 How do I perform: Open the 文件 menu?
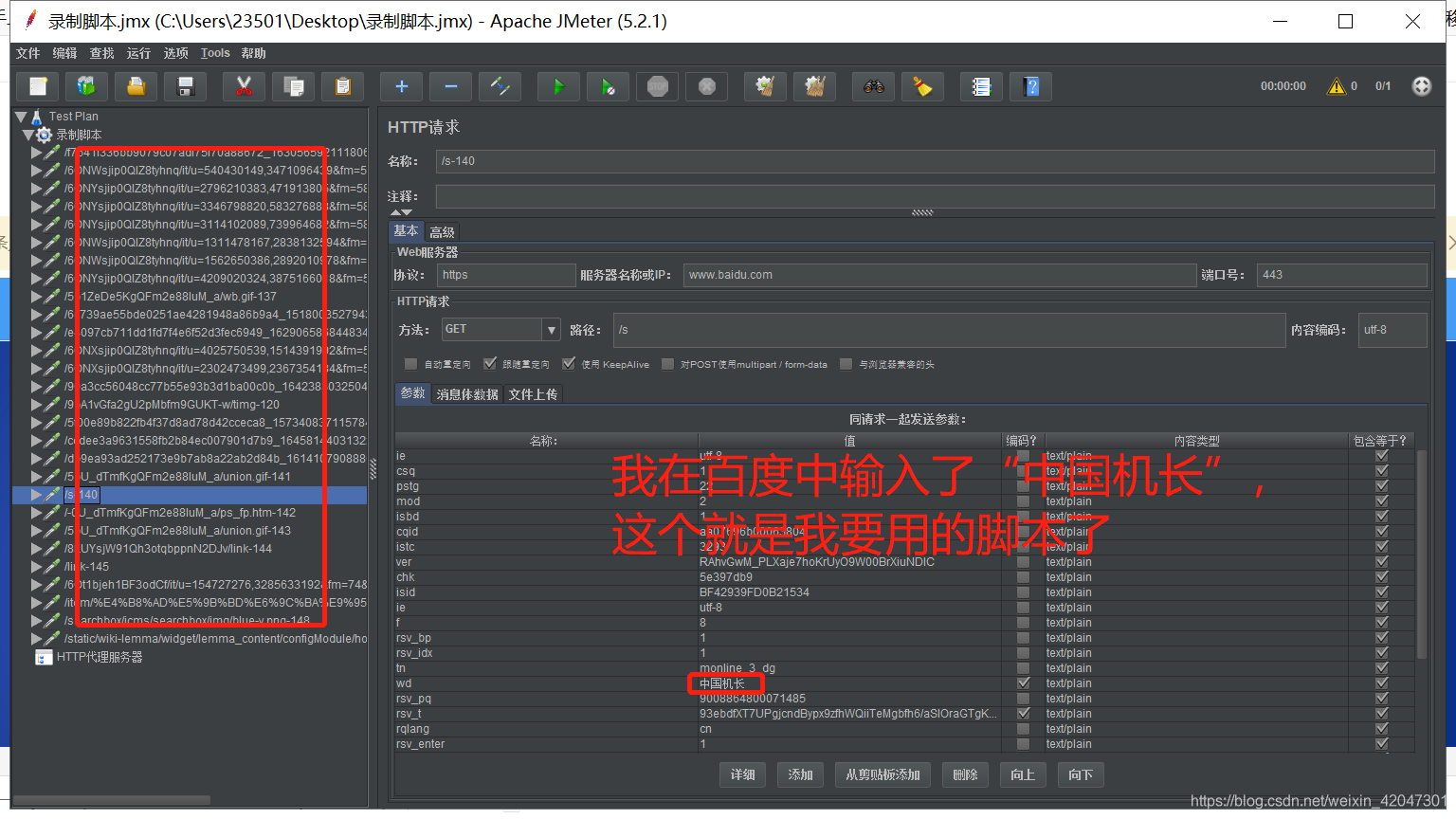(28, 54)
